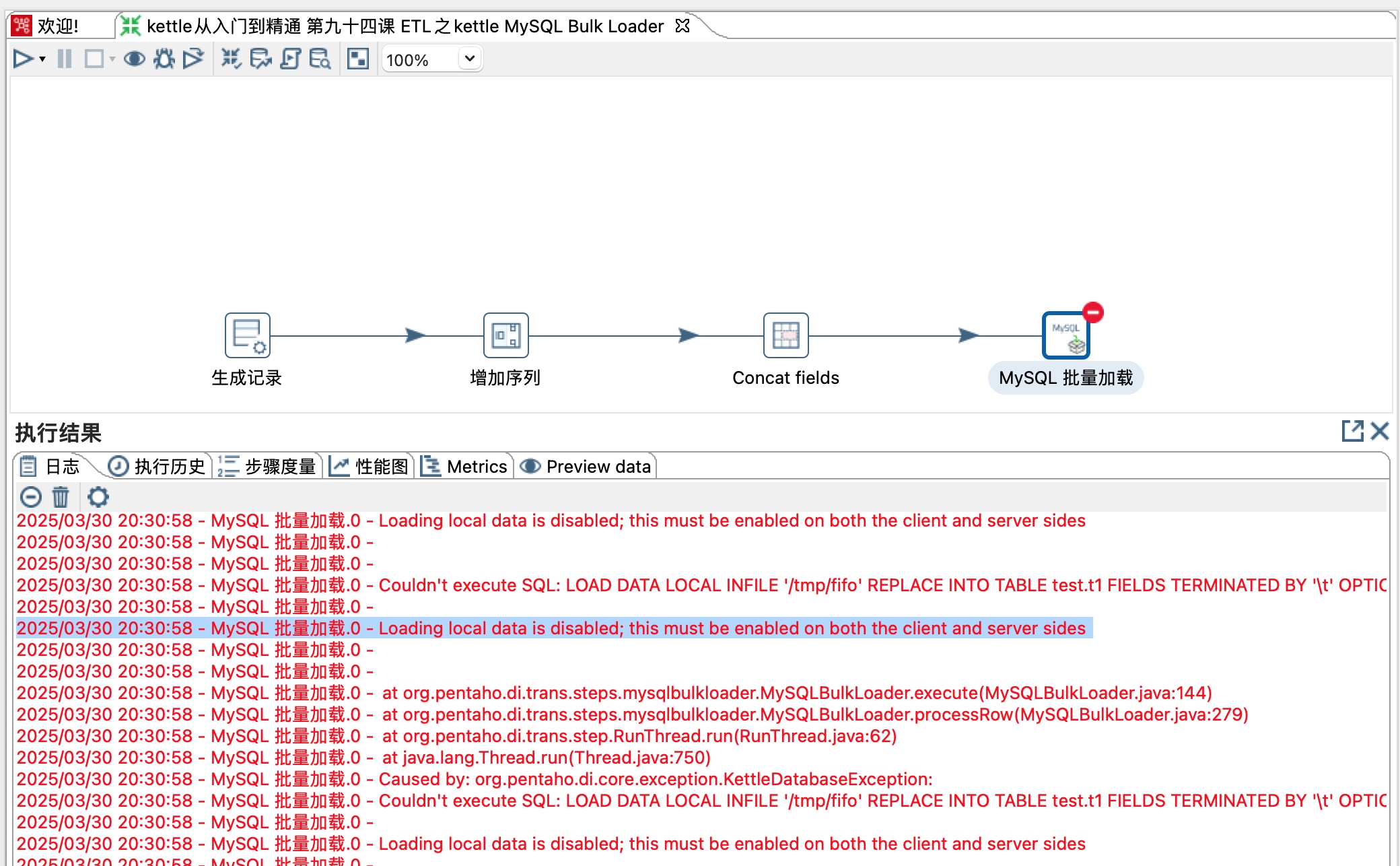Expand the 100% zoom level dropdown
Viewport: 1400px width, 866px height.
[x=470, y=59]
